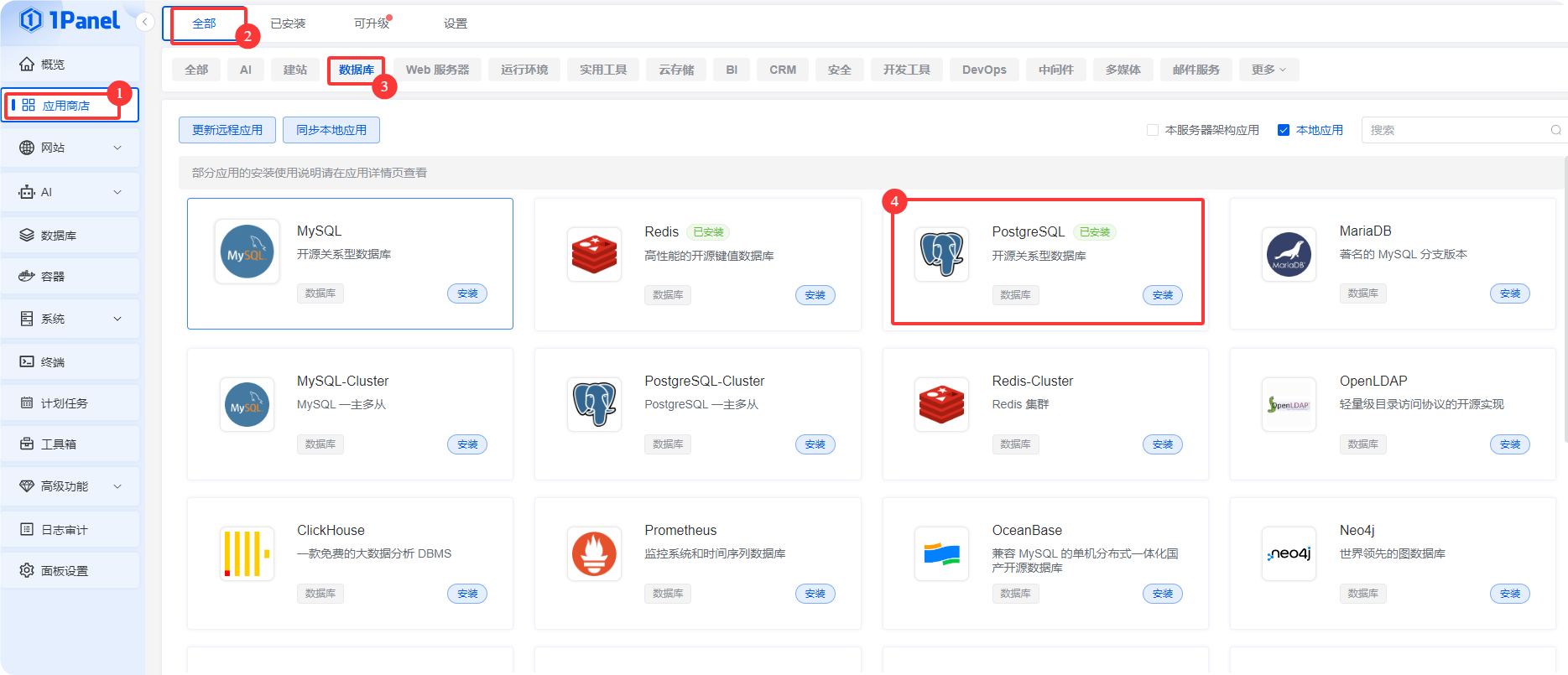Screen dimensions: 1568x675
Task: Click the 更新远程应用 button
Action: click(x=227, y=130)
